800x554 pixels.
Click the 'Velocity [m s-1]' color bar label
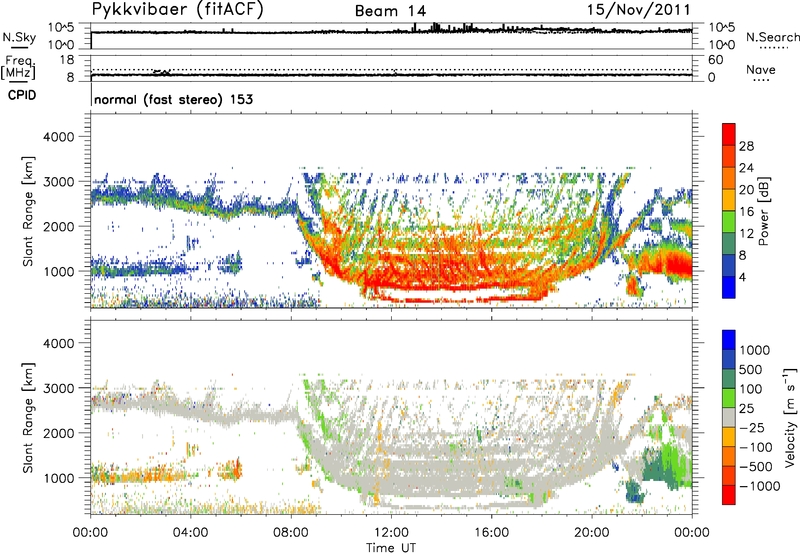point(789,417)
